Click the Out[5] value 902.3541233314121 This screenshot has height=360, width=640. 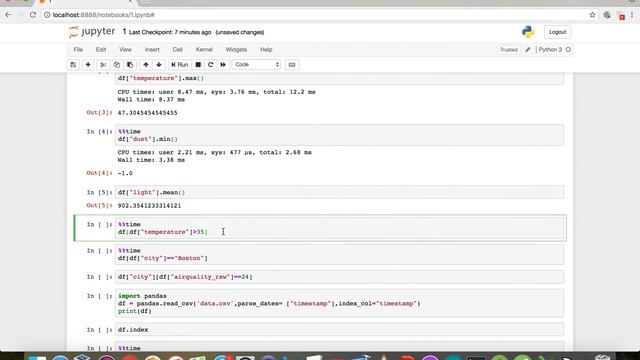tap(149, 205)
